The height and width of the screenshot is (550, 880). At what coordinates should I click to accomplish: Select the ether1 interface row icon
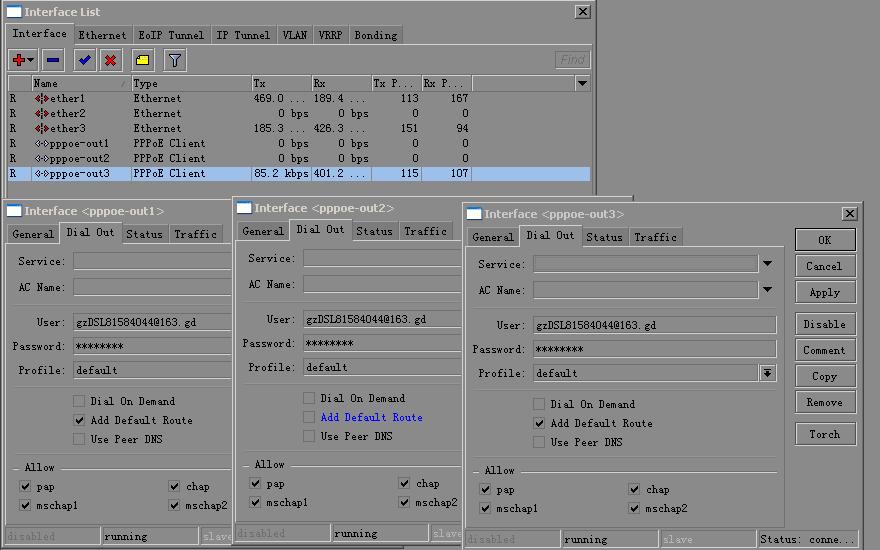[x=42, y=99]
